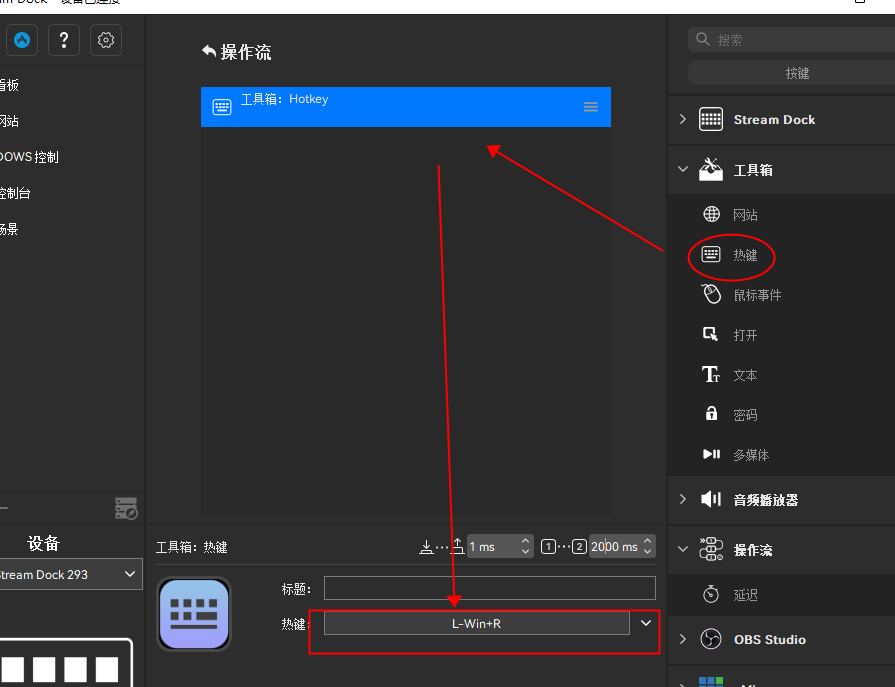This screenshot has width=895, height=687.
Task: Click the L-Win+R hotkey field
Action: [x=477, y=623]
